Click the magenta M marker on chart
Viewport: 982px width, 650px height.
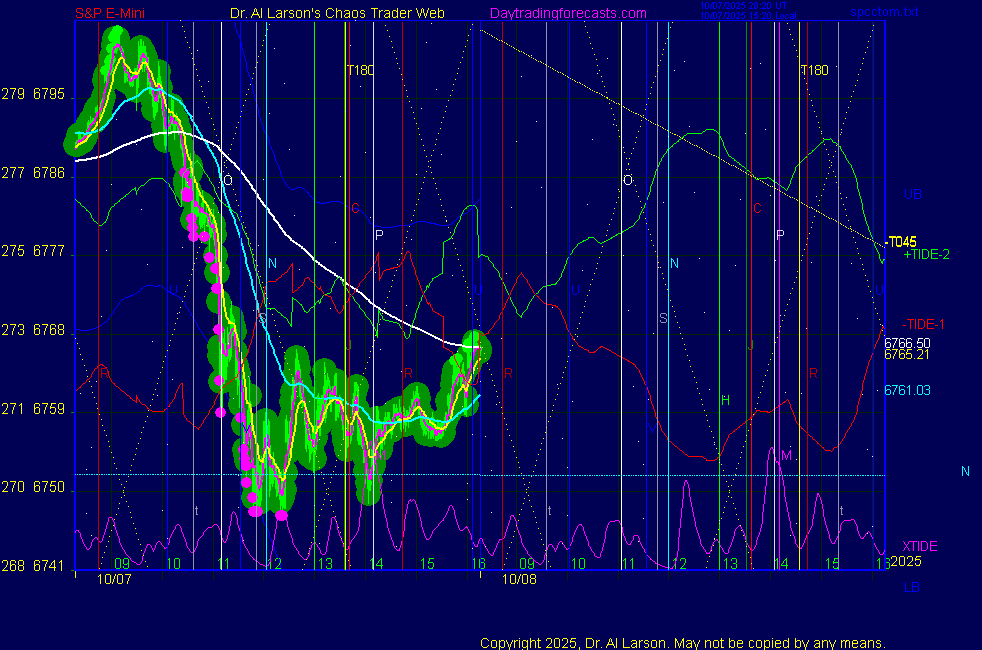click(786, 456)
